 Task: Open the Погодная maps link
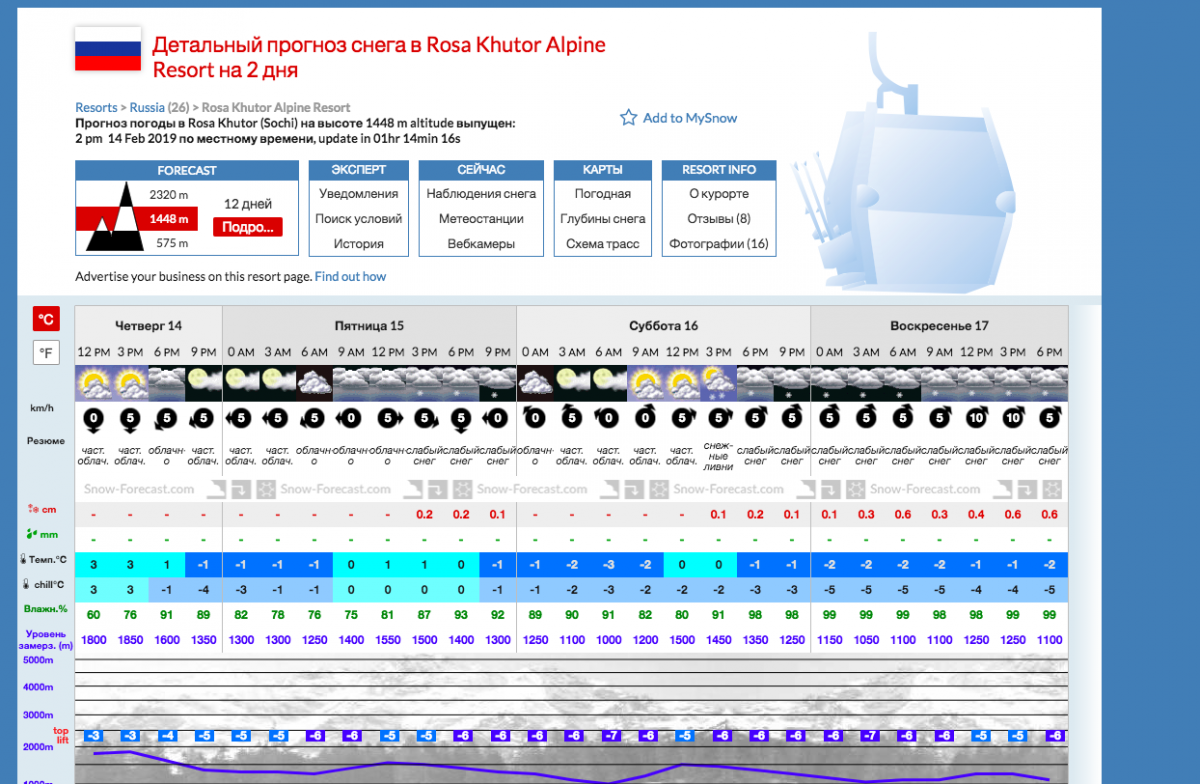[603, 194]
